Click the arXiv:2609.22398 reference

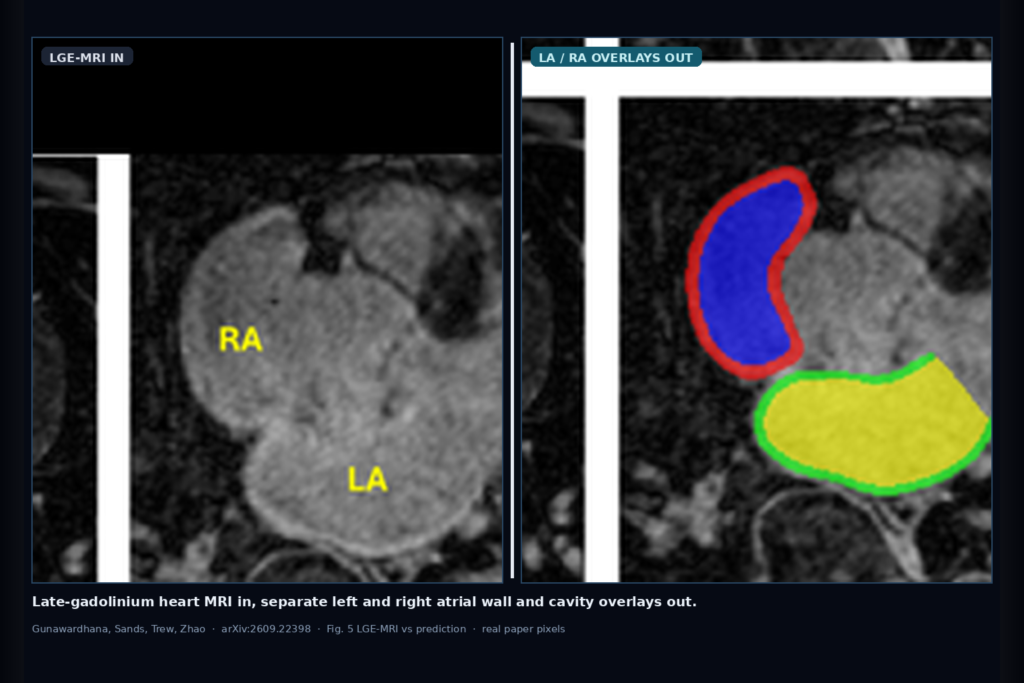(266, 629)
